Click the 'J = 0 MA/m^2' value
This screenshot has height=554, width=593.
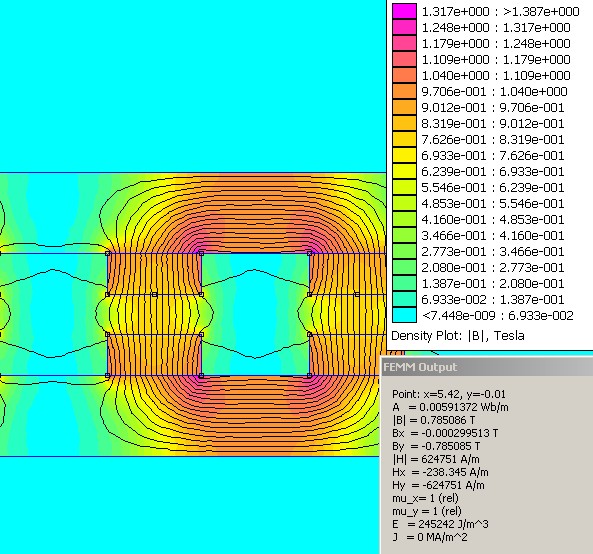(x=430, y=537)
